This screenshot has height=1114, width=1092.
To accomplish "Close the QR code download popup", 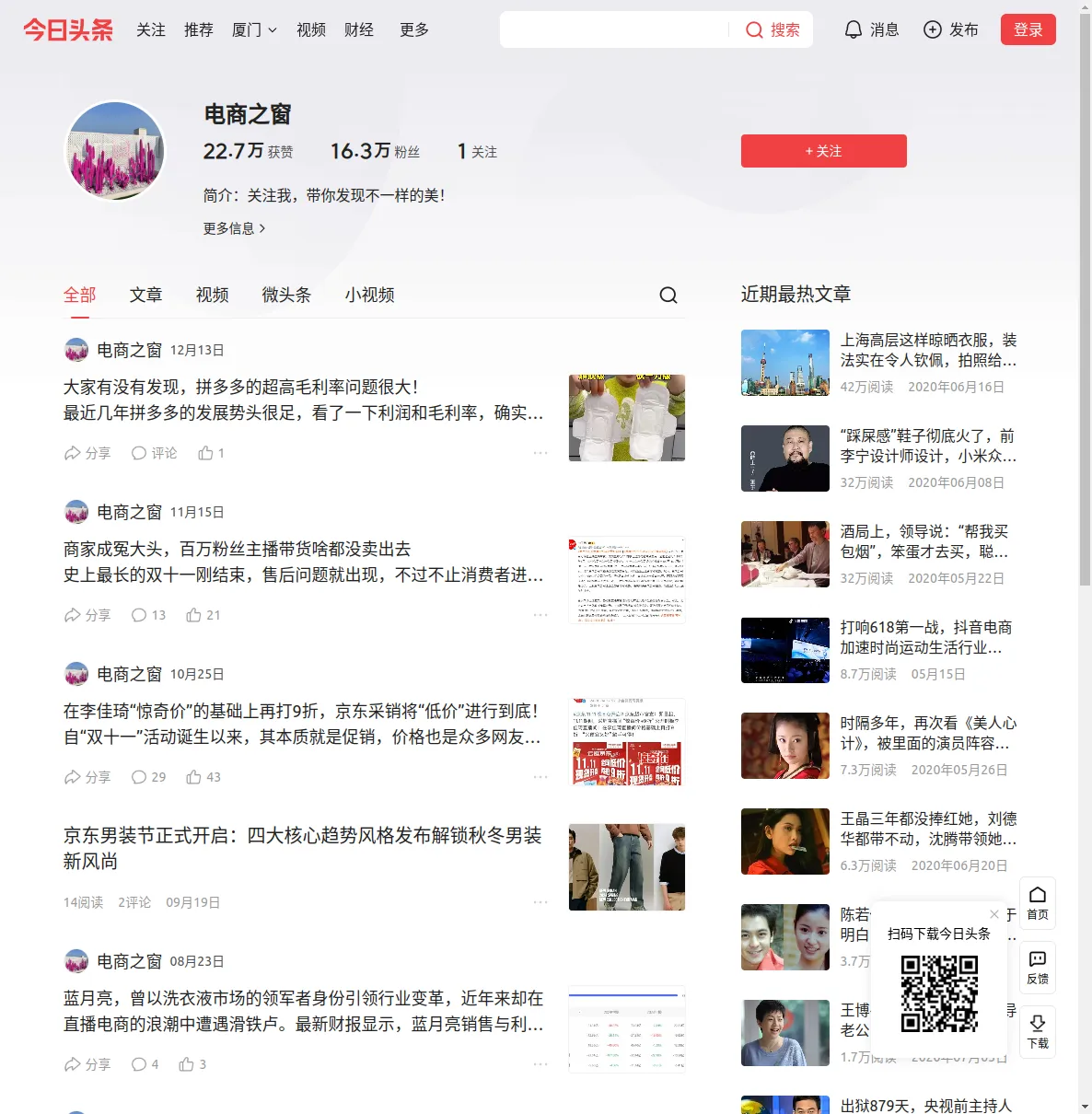I will tap(994, 914).
